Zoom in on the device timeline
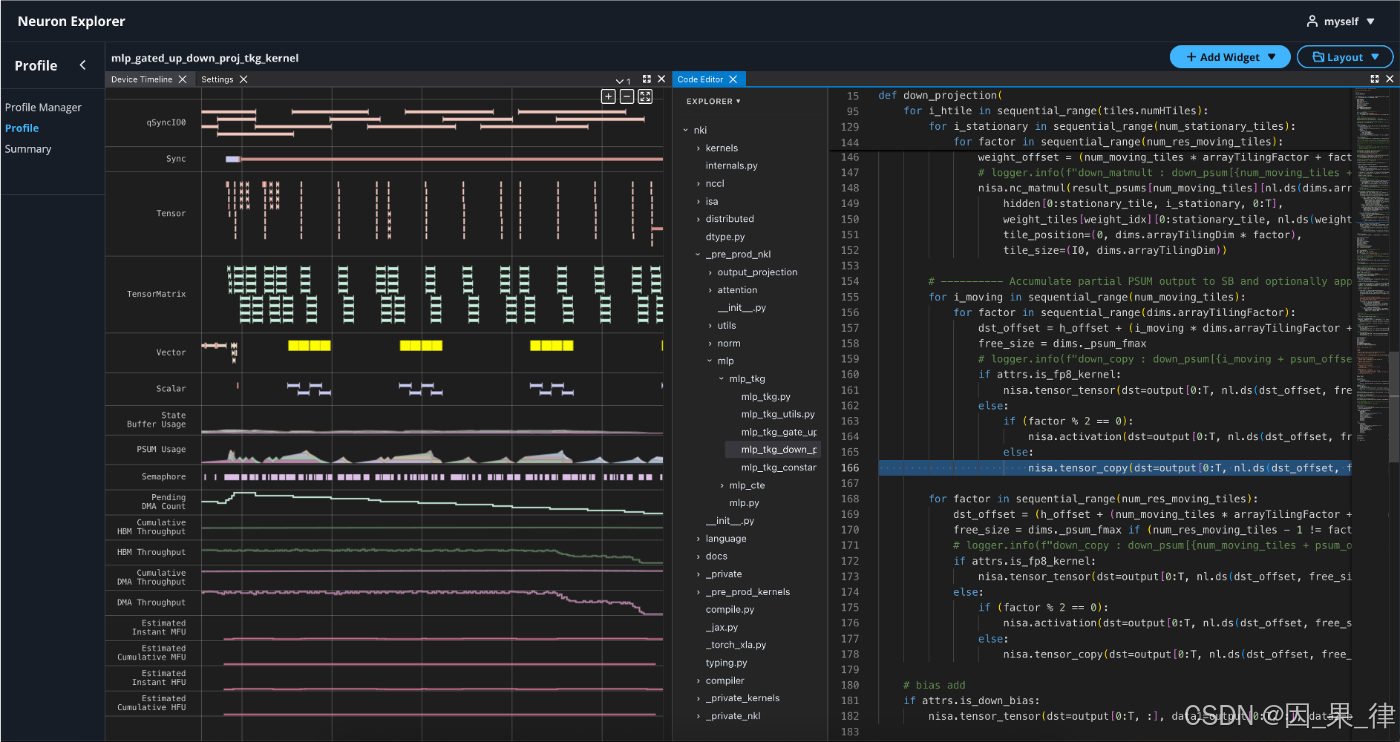1400x742 pixels. click(x=608, y=97)
